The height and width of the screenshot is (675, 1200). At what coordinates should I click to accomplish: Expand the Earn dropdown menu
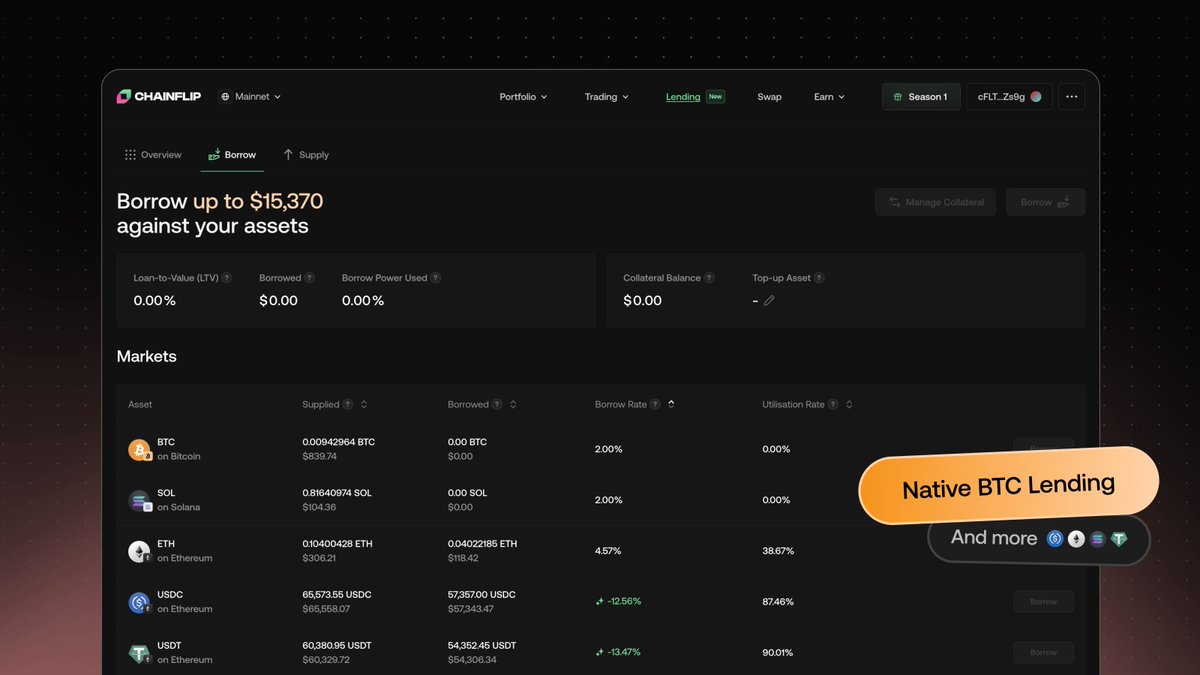coord(828,96)
